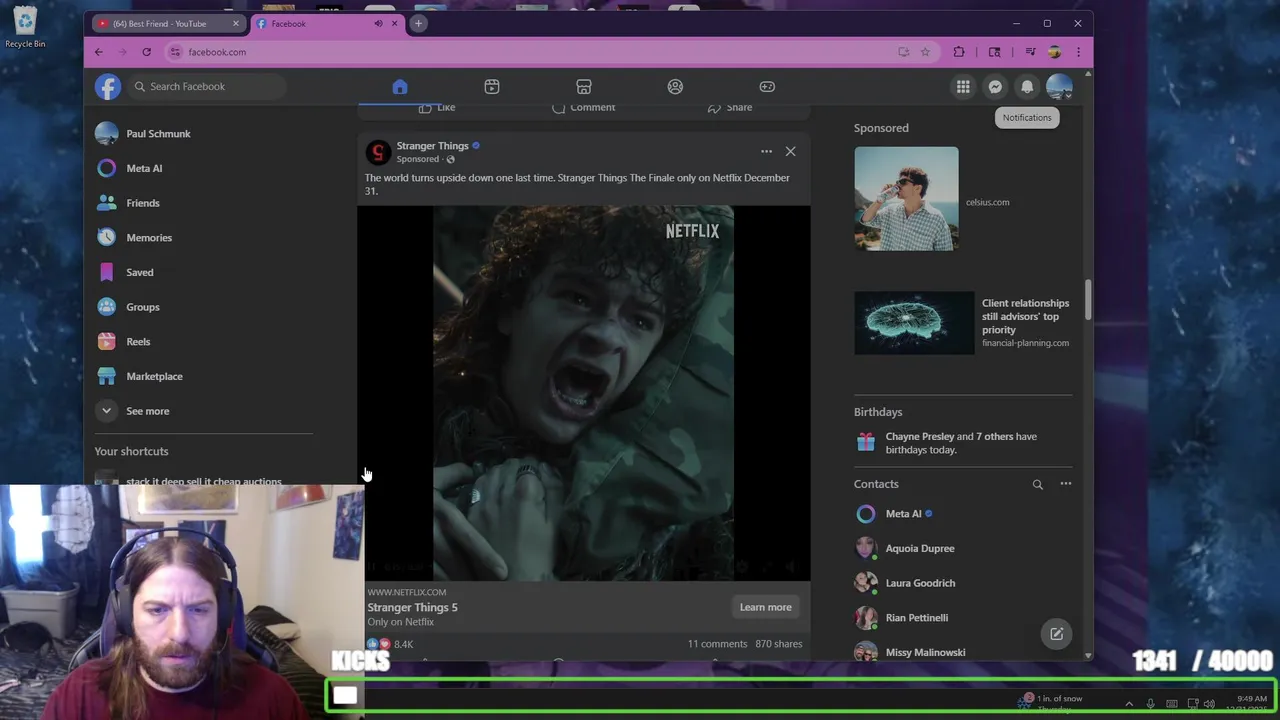
Task: Open the 8.4K reactions list
Action: tap(390, 644)
